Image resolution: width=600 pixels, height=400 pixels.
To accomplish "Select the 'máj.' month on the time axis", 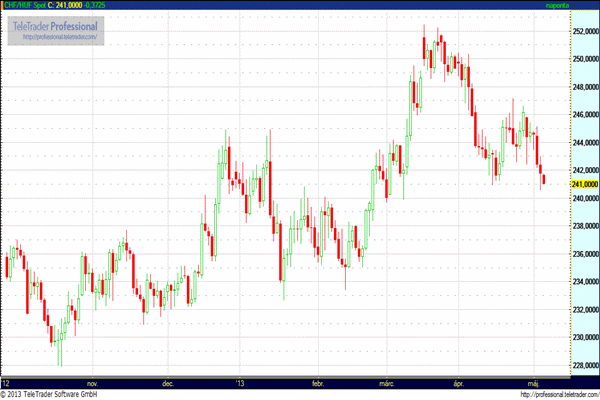I will [533, 383].
